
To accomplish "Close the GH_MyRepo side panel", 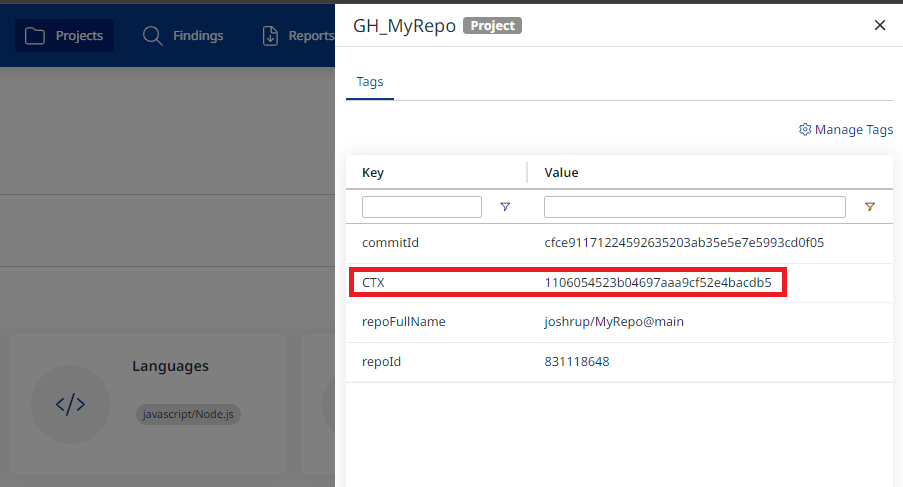I will coord(880,25).
